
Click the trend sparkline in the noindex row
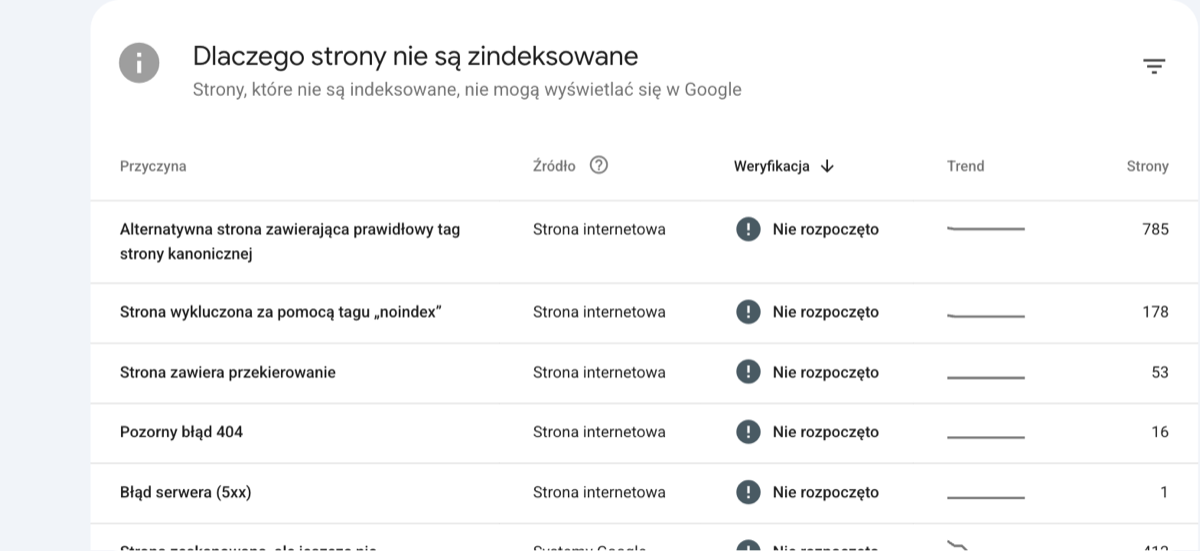click(x=986, y=315)
